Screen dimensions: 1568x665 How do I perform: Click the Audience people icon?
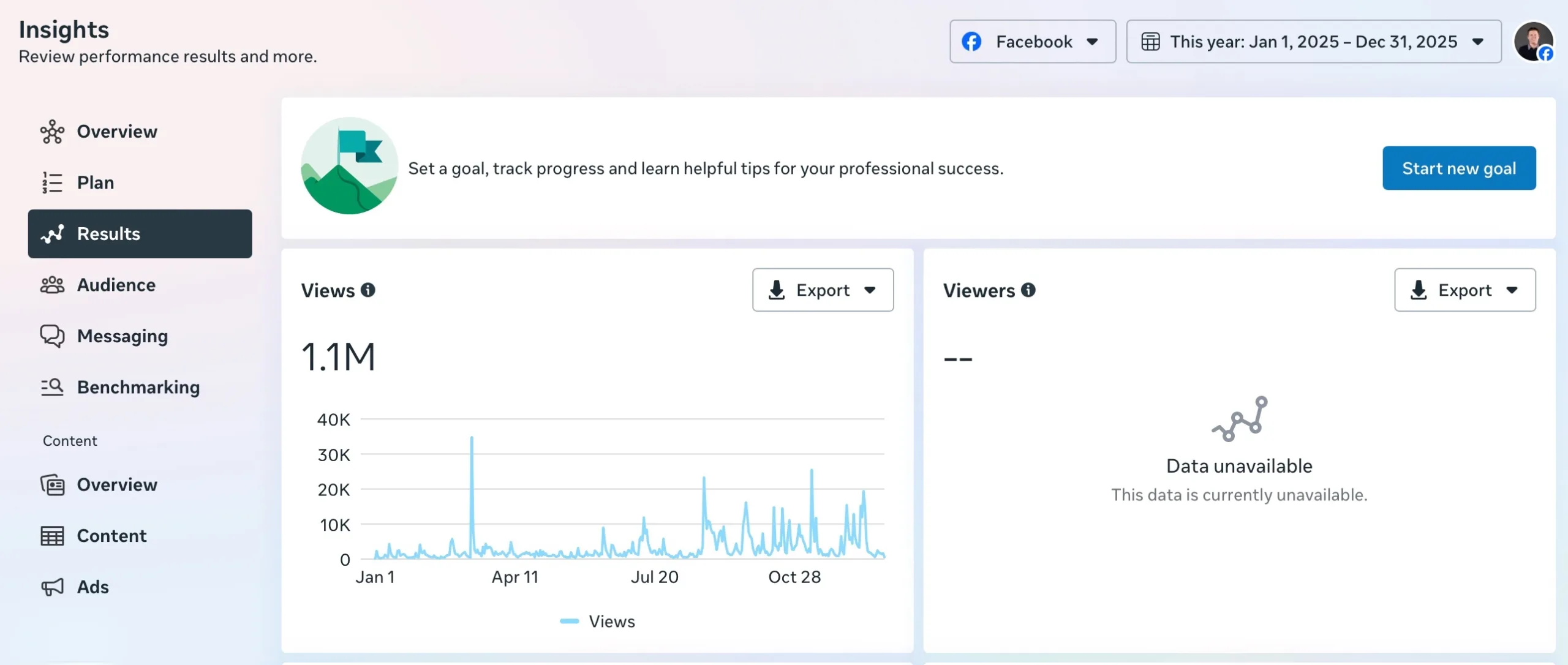pyautogui.click(x=52, y=285)
